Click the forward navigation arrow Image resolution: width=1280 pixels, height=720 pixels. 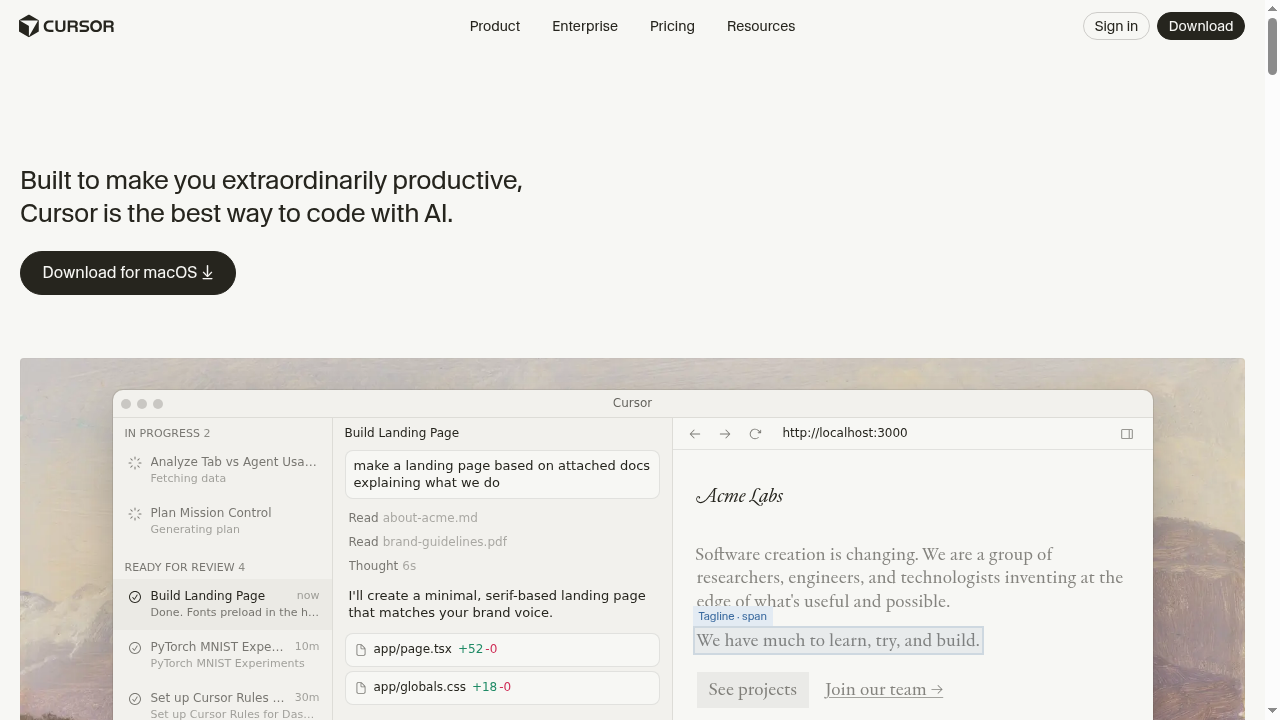click(724, 433)
